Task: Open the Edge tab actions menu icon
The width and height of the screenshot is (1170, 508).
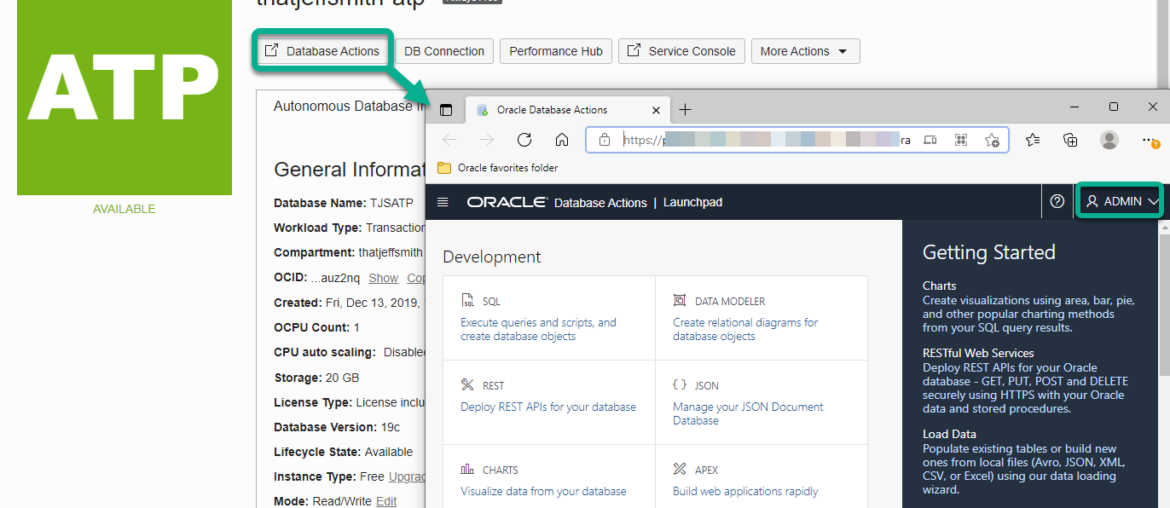Action: (445, 110)
